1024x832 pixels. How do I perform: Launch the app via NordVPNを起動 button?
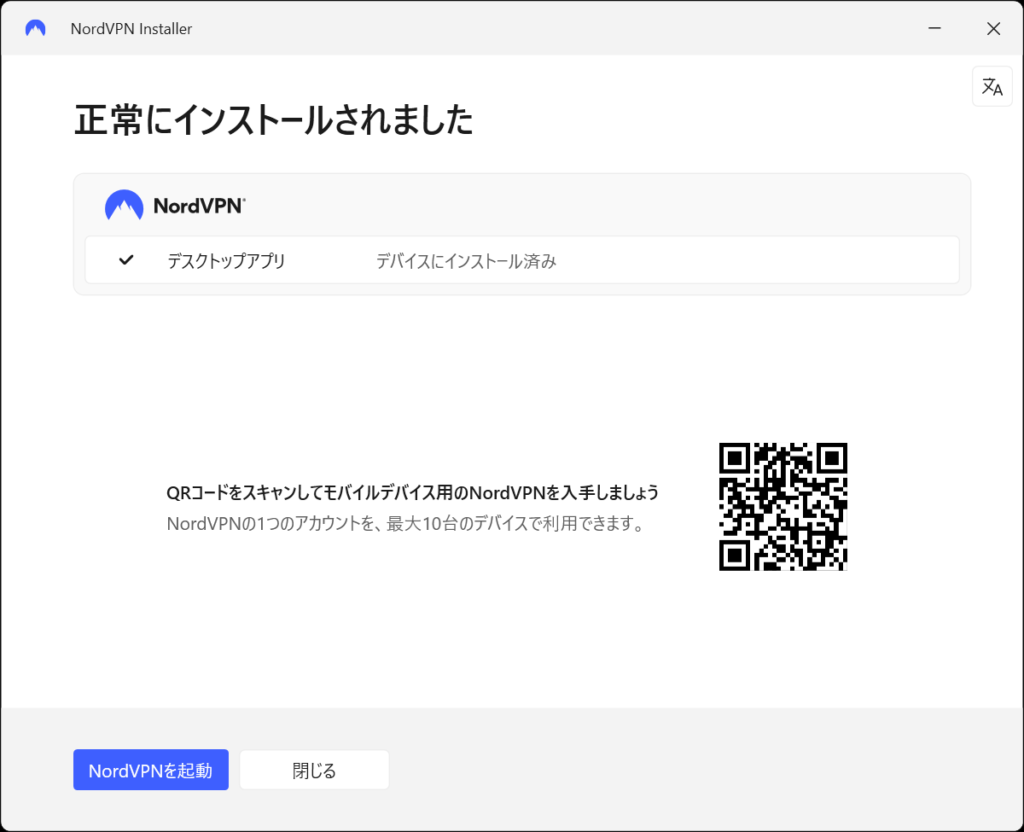(151, 770)
